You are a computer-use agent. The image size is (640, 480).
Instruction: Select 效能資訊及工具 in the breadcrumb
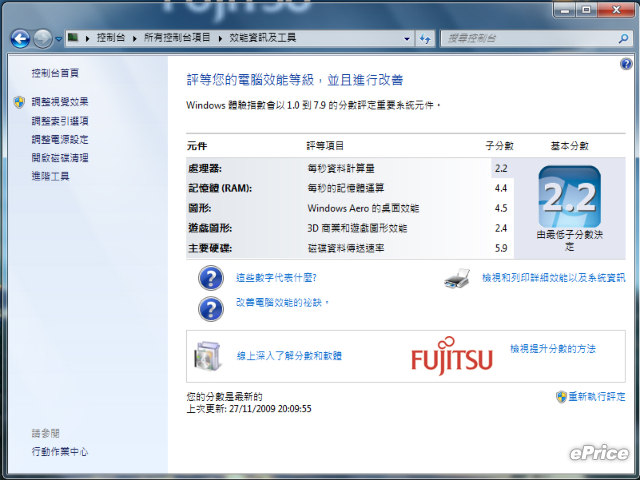click(262, 38)
